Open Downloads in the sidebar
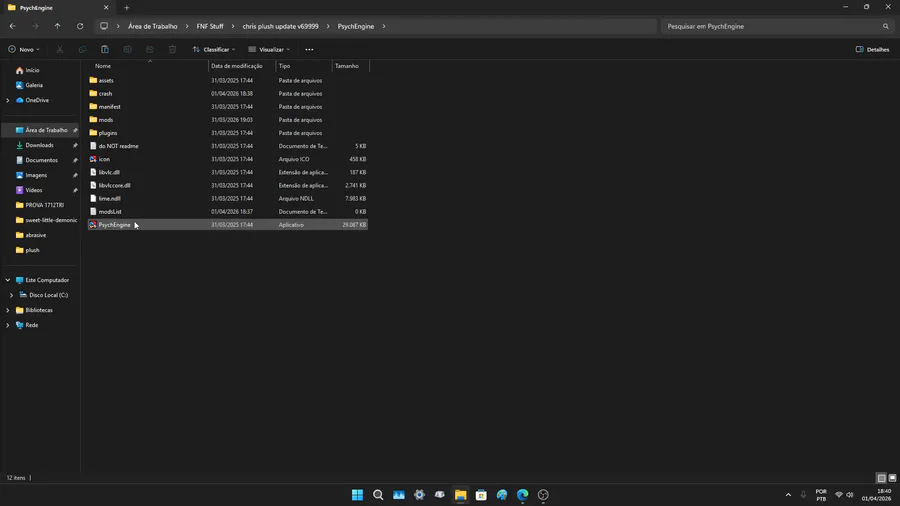 [x=40, y=145]
